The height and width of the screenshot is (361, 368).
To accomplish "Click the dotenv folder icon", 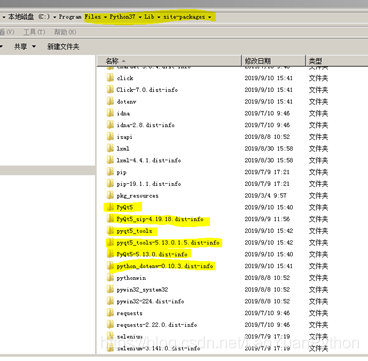I will (x=110, y=101).
